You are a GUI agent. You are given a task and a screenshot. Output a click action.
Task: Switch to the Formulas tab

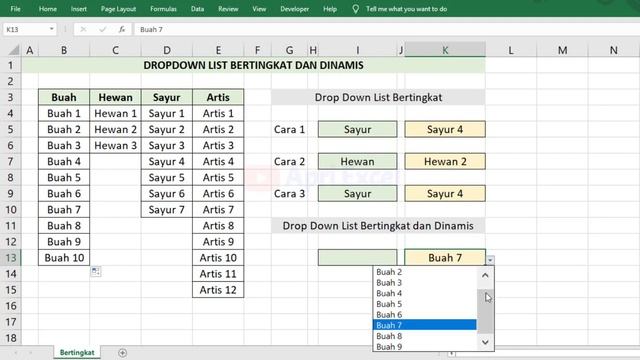(x=163, y=9)
